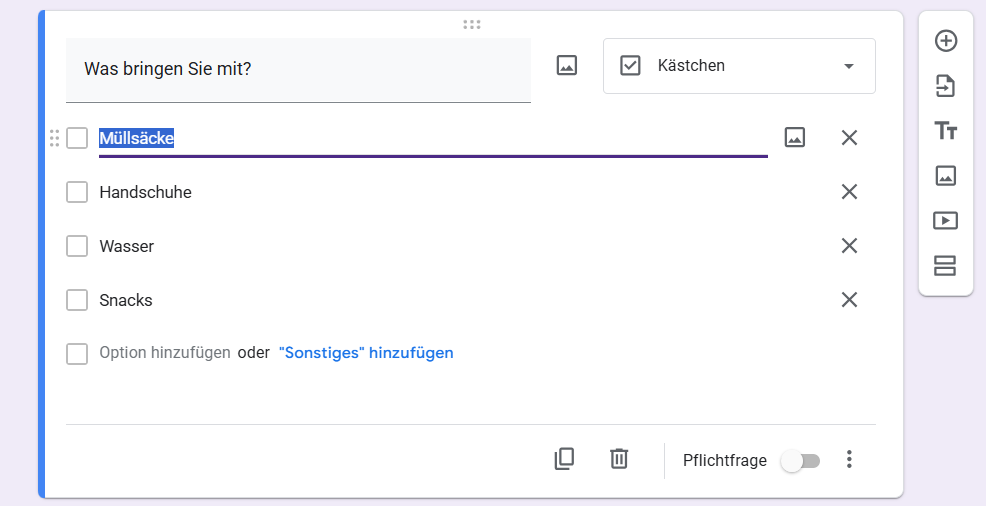986x506 pixels.
Task: Add an image from the sidebar
Action: [x=945, y=176]
